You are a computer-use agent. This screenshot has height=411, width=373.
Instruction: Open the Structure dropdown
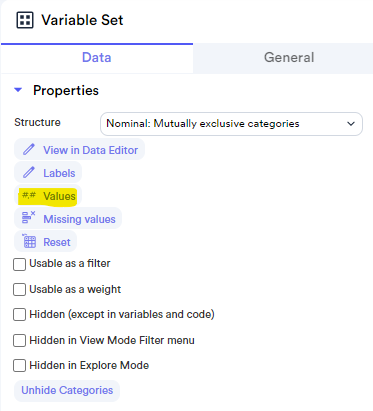click(x=231, y=124)
